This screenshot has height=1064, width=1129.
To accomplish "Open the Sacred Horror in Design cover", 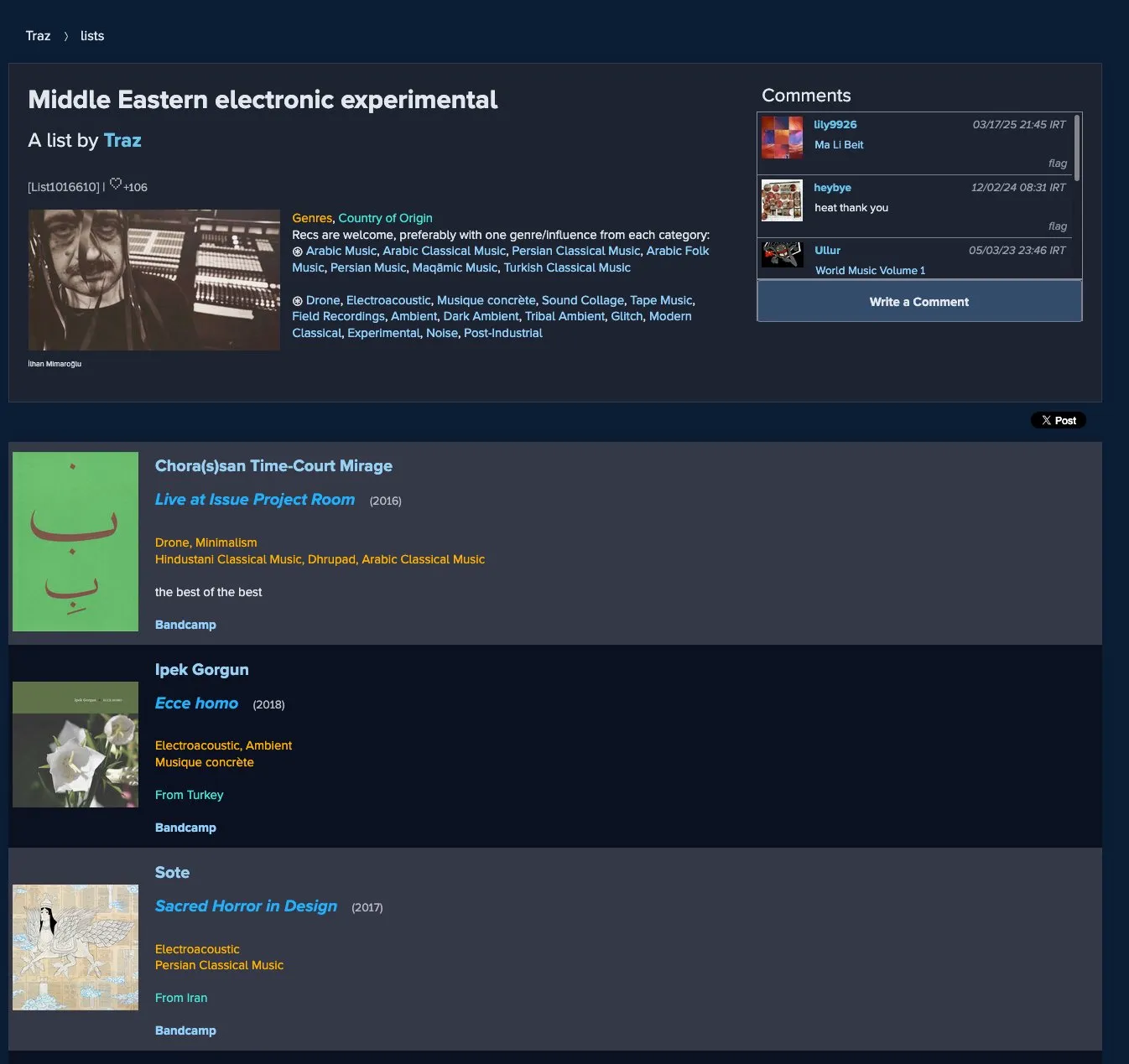I will click(x=75, y=947).
